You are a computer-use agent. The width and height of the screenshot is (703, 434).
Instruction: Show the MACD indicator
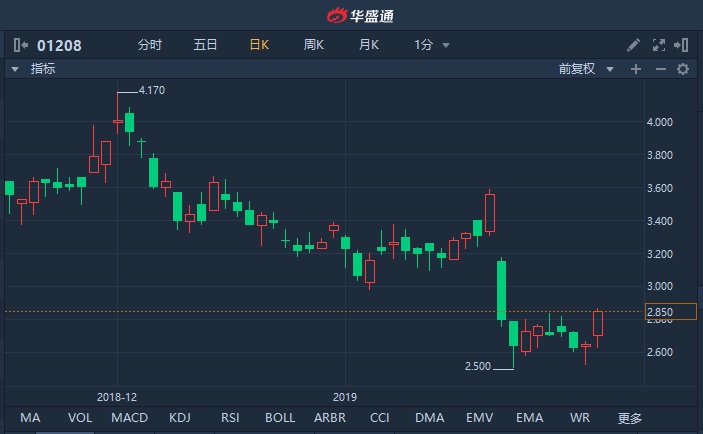click(x=130, y=418)
